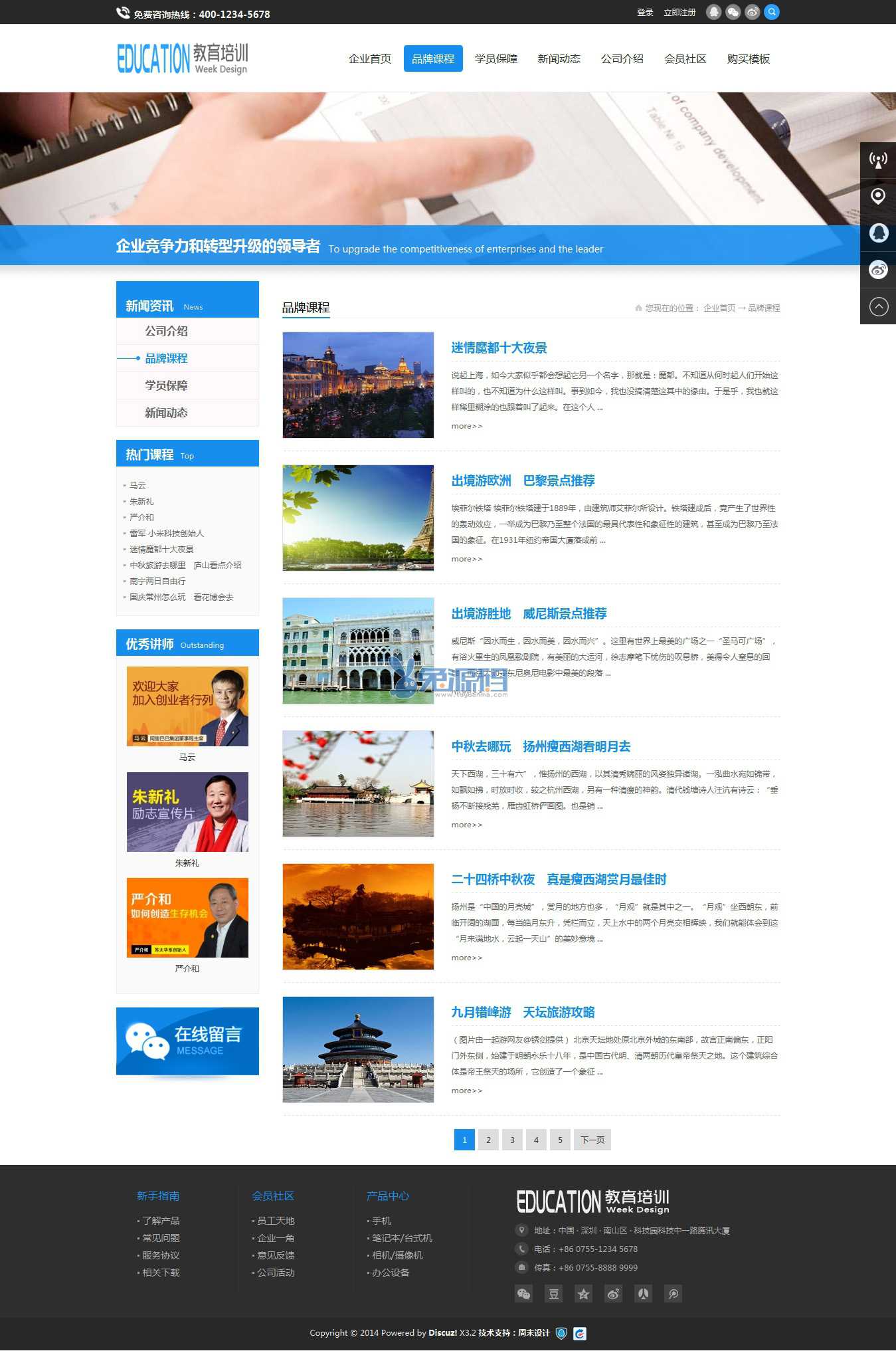Open the 学员保障 navigation menu item
Viewport: 896px width, 1355px height.
495,59
